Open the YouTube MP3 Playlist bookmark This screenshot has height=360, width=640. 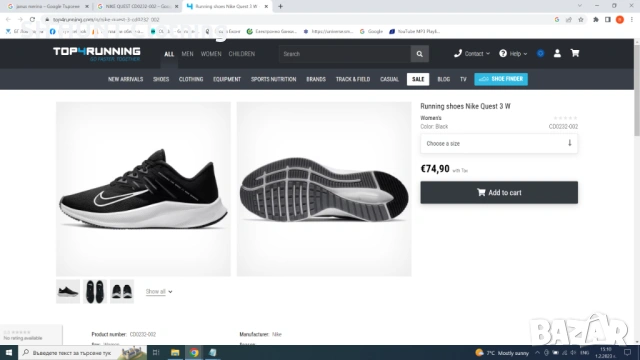point(415,31)
